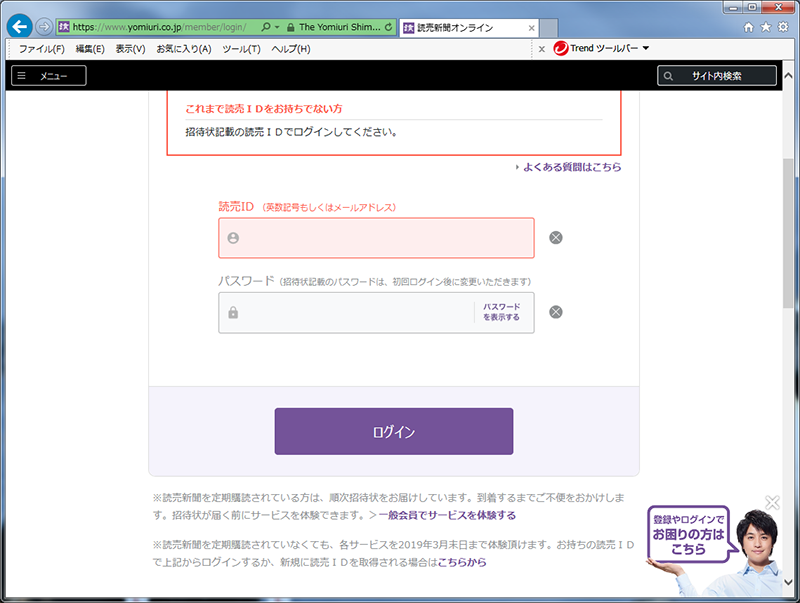Maximize the browser window
The width and height of the screenshot is (800, 603).
752,7
